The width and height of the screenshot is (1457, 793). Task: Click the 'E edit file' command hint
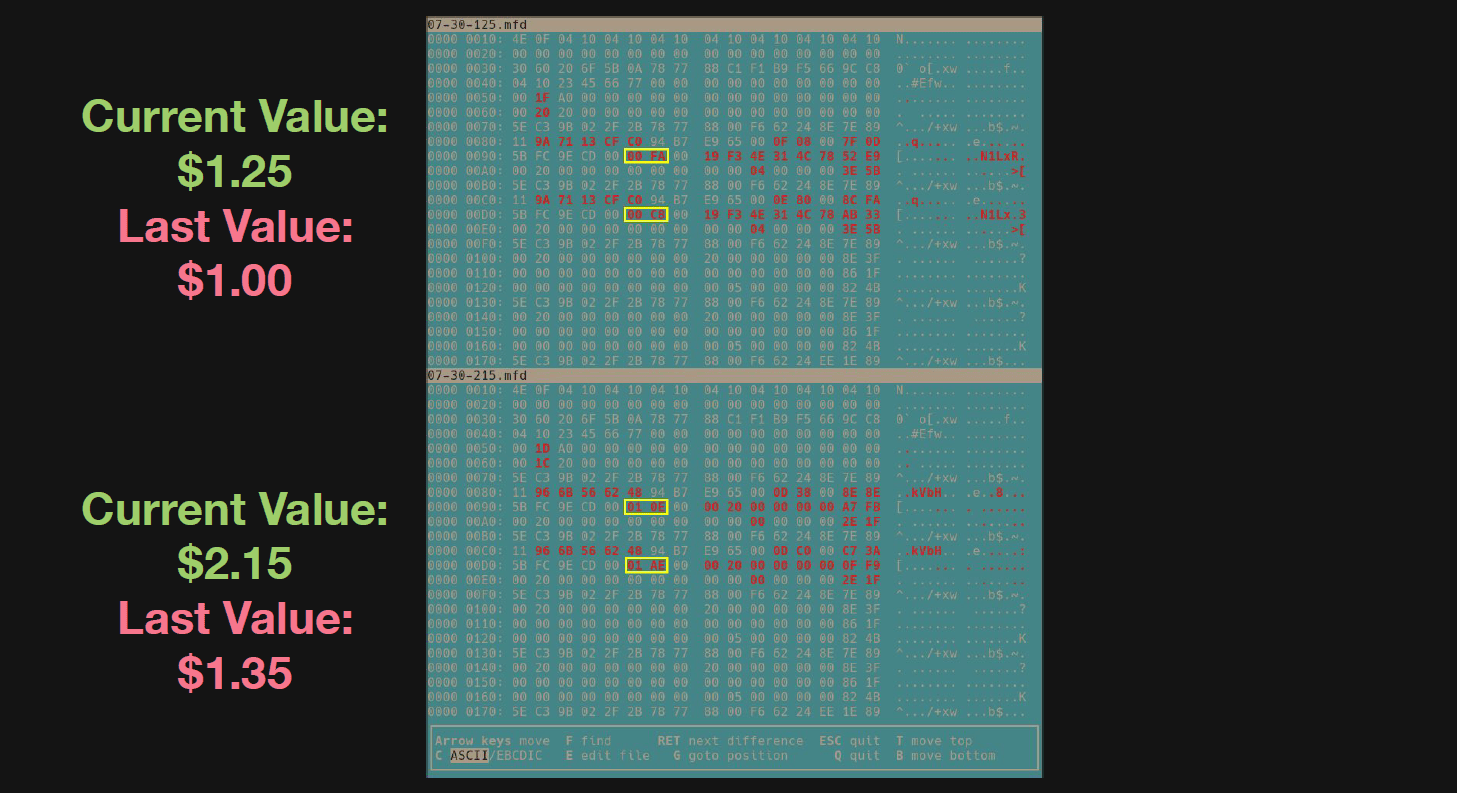click(x=607, y=755)
